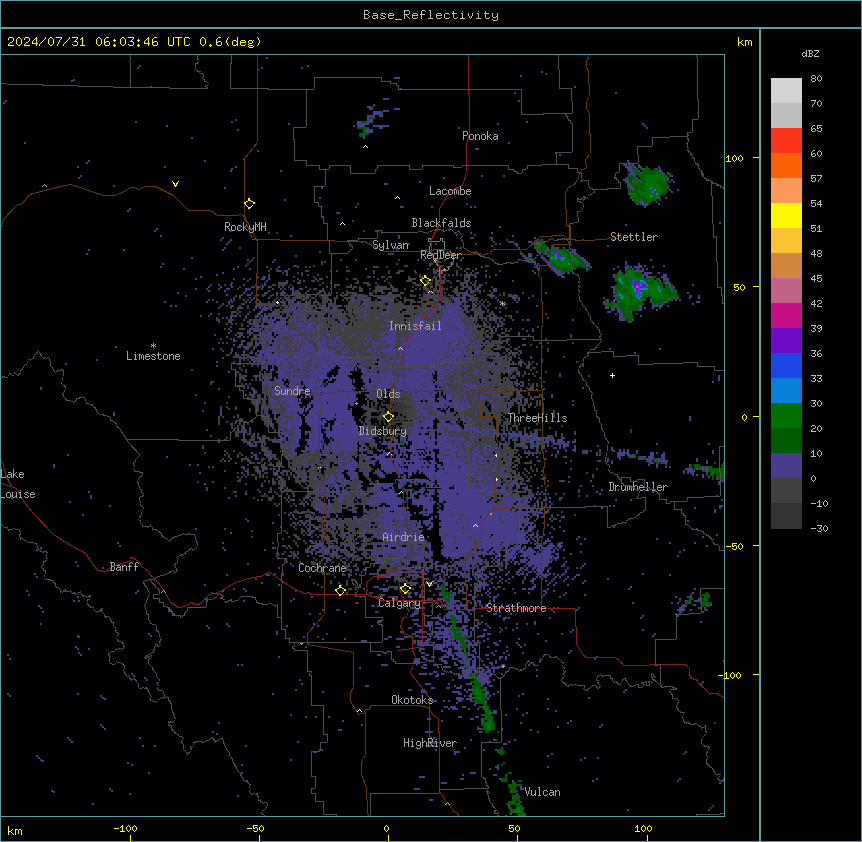Click the Stettler label
The width and height of the screenshot is (862, 842).
pos(634,237)
